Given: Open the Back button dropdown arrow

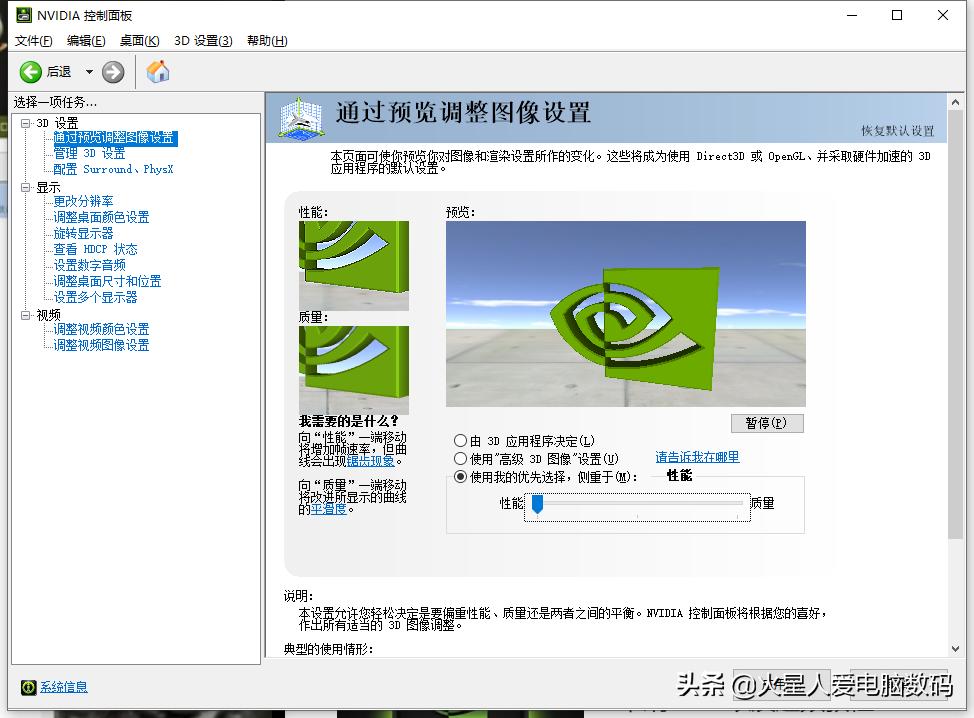Looking at the screenshot, I should [x=87, y=71].
